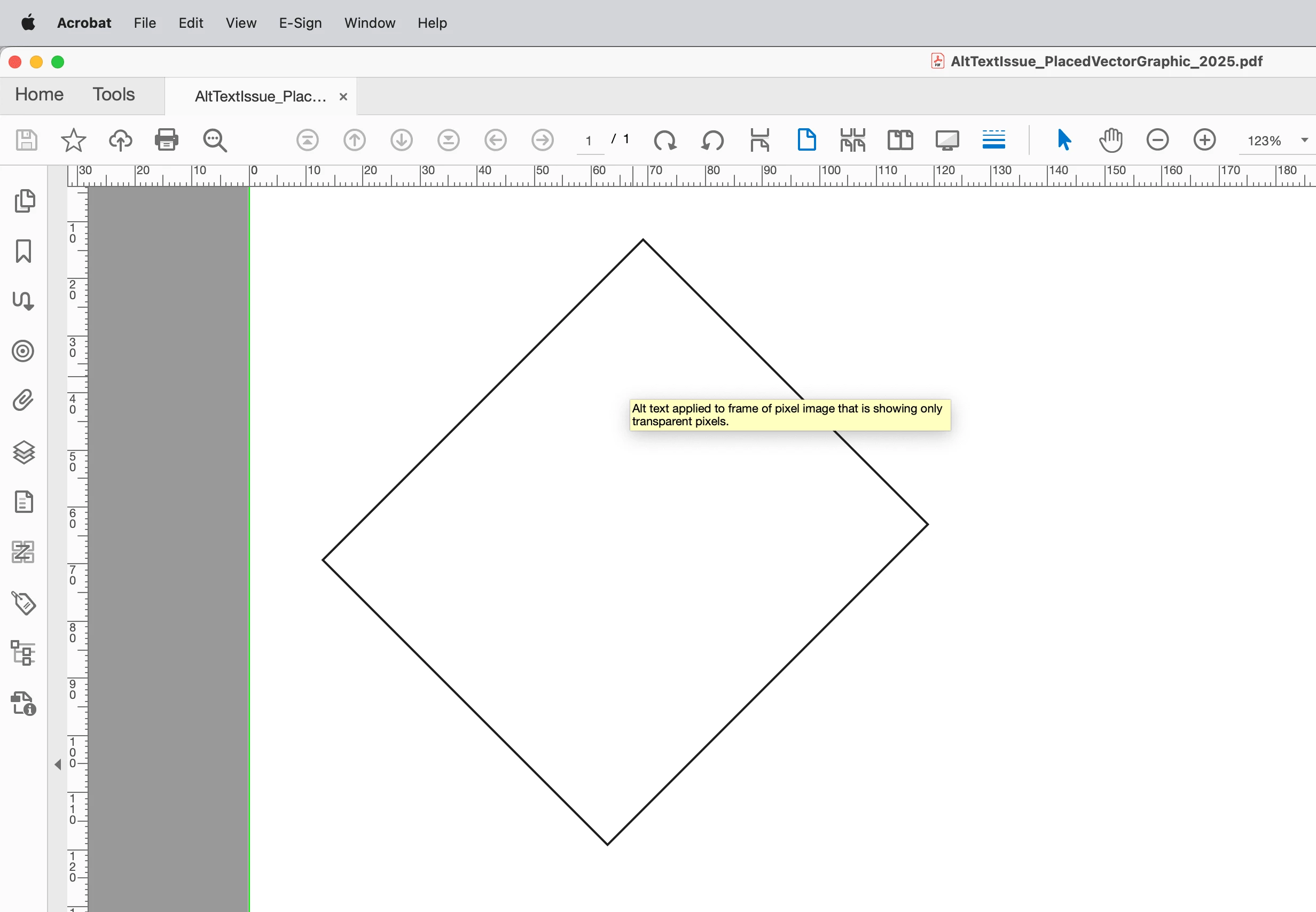Image resolution: width=1316 pixels, height=912 pixels.
Task: Switch to the Tools tab
Action: click(114, 94)
